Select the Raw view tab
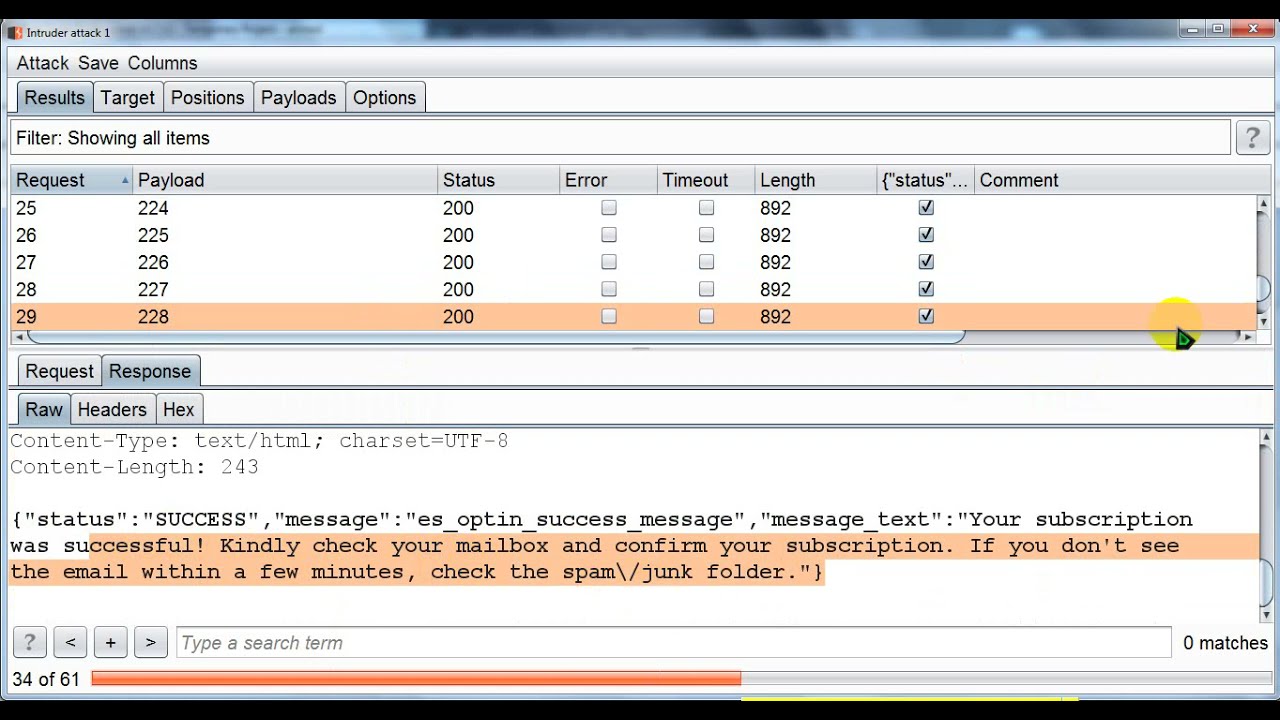Image resolution: width=1280 pixels, height=720 pixels. coord(44,409)
